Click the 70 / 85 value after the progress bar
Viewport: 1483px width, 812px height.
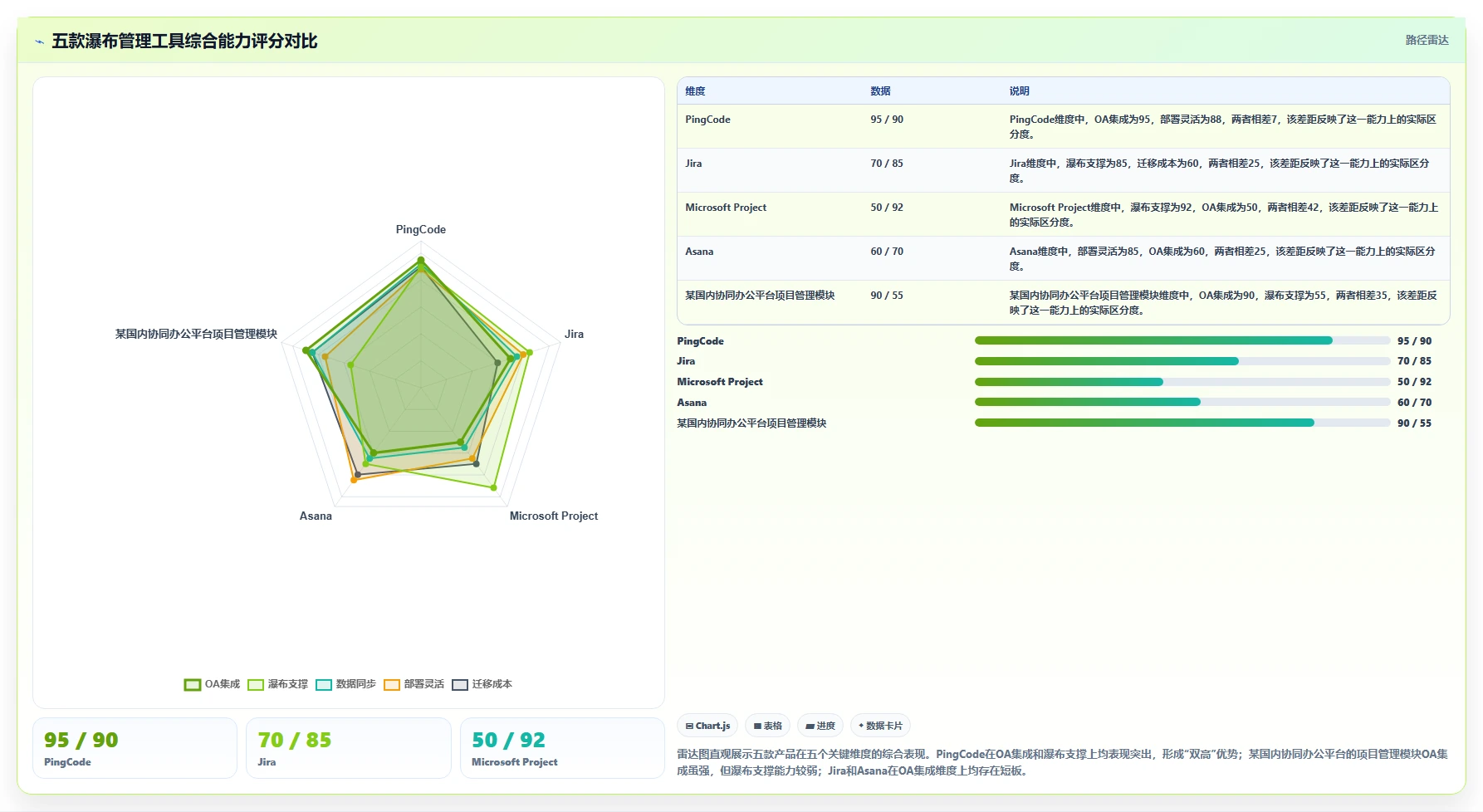[x=1414, y=361]
